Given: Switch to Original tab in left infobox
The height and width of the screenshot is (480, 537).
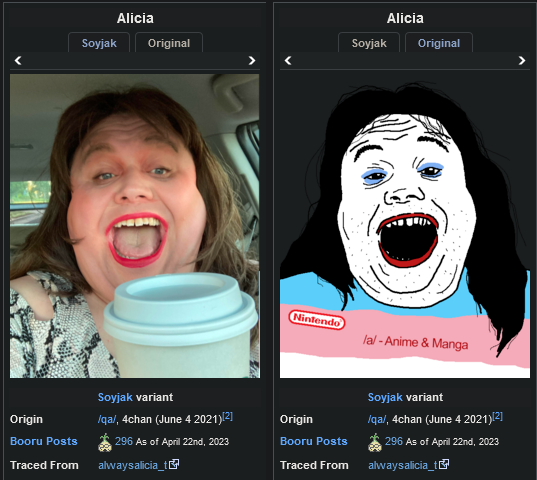Looking at the screenshot, I should pos(169,43).
